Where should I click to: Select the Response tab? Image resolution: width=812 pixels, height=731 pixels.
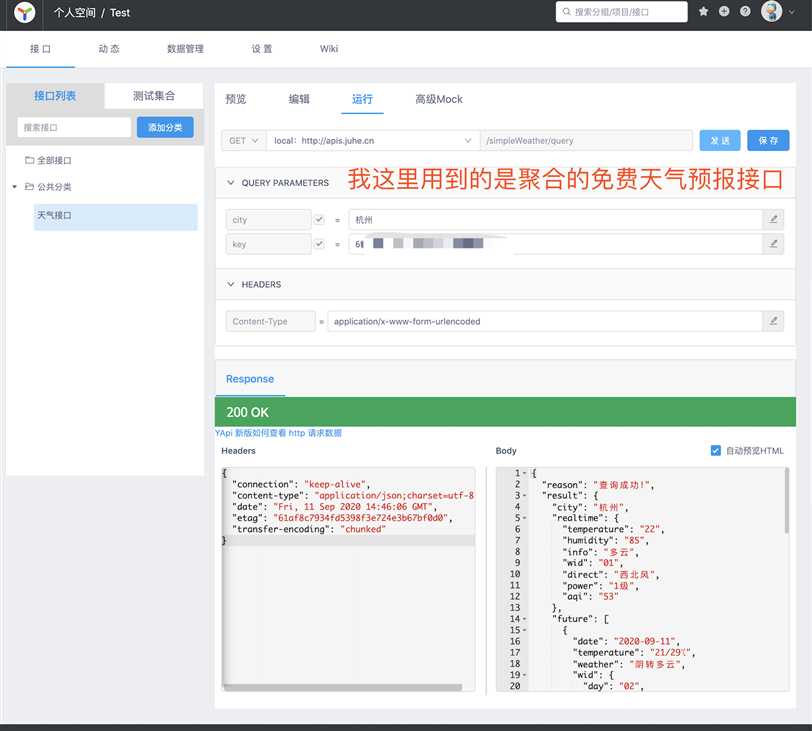click(x=250, y=379)
